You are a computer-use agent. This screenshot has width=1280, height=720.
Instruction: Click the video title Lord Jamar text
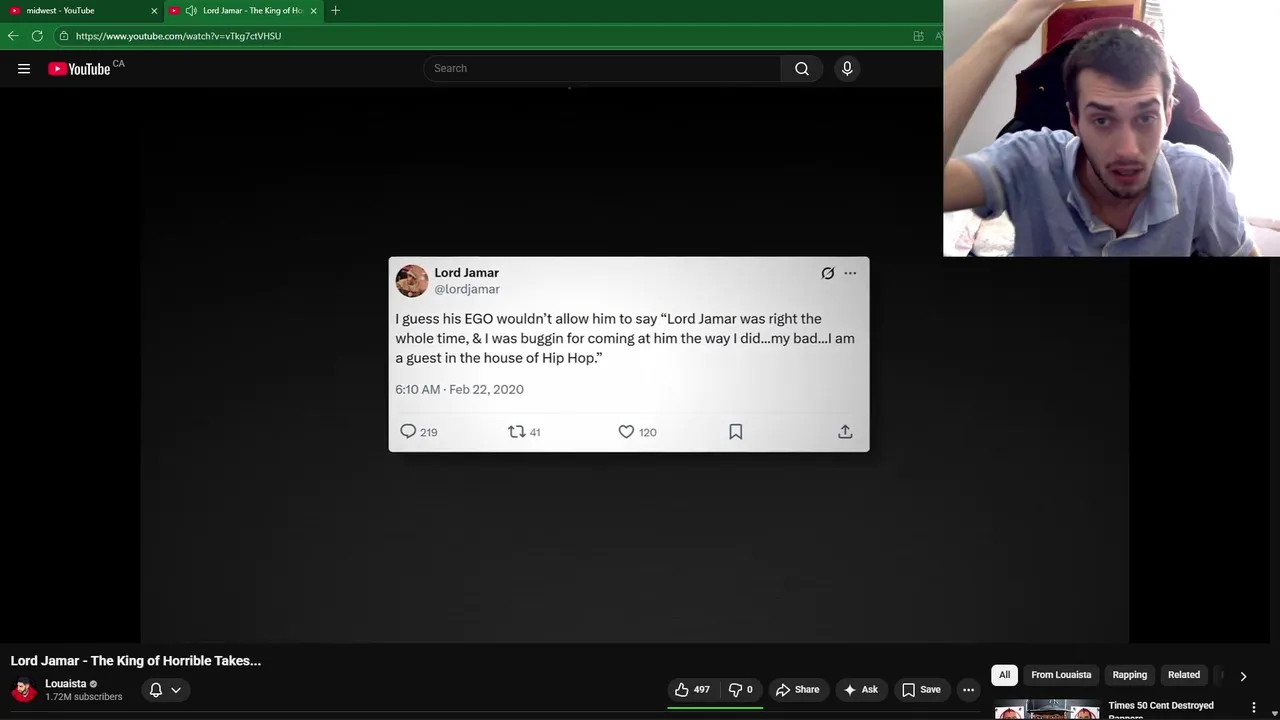pos(136,661)
